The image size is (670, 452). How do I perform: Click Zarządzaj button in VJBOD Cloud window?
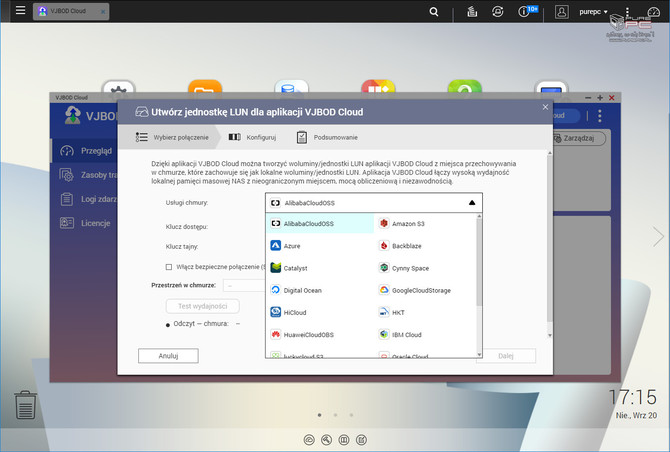(579, 138)
